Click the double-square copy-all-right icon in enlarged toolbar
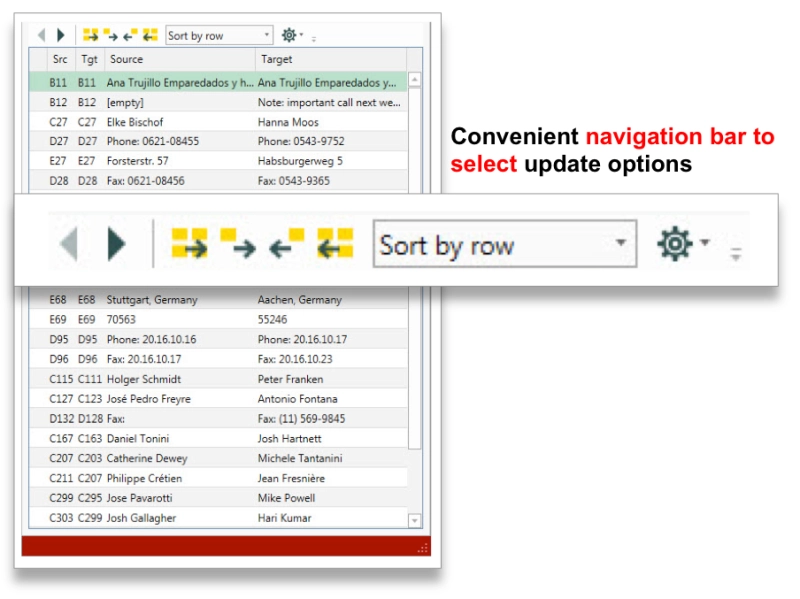 pyautogui.click(x=189, y=244)
